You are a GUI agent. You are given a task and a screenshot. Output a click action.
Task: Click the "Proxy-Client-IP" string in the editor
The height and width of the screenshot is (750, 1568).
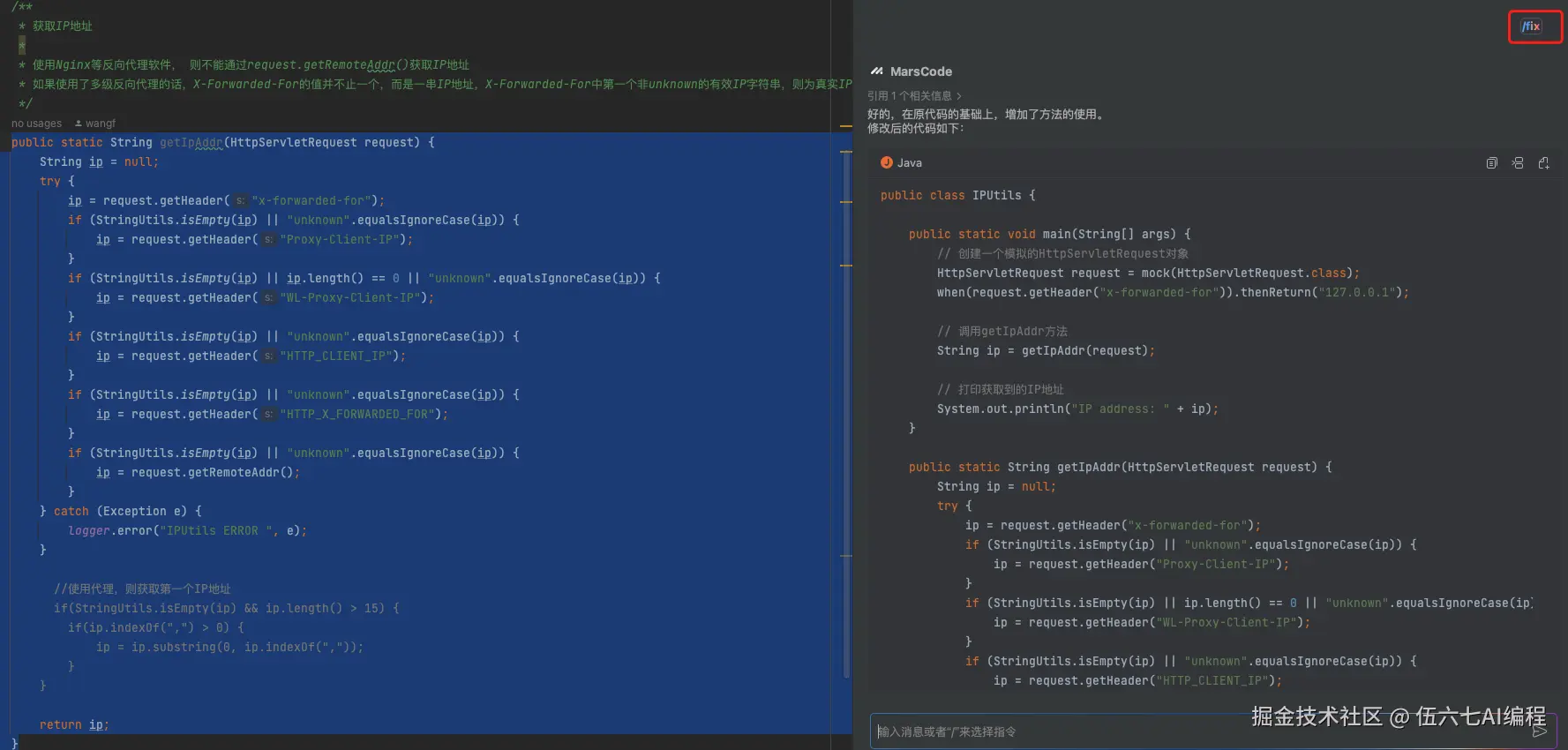340,239
